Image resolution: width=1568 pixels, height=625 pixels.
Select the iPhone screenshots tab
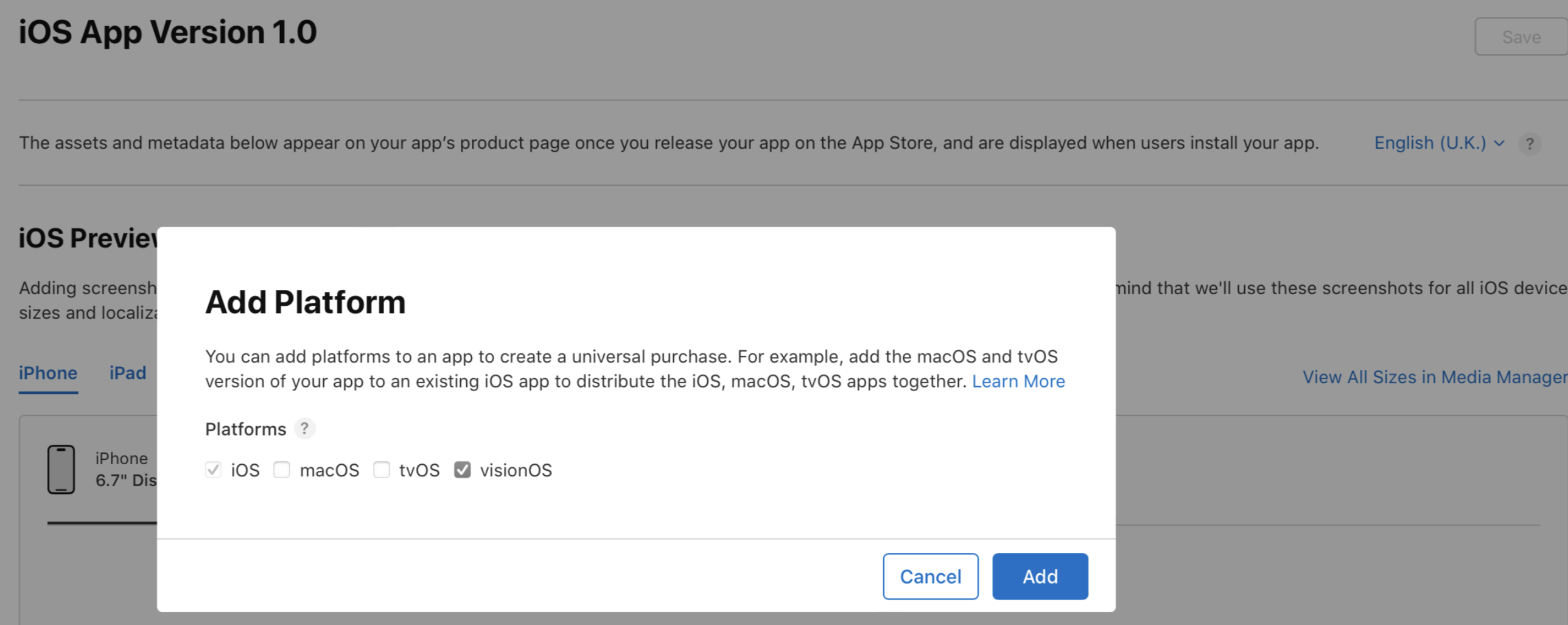[48, 373]
